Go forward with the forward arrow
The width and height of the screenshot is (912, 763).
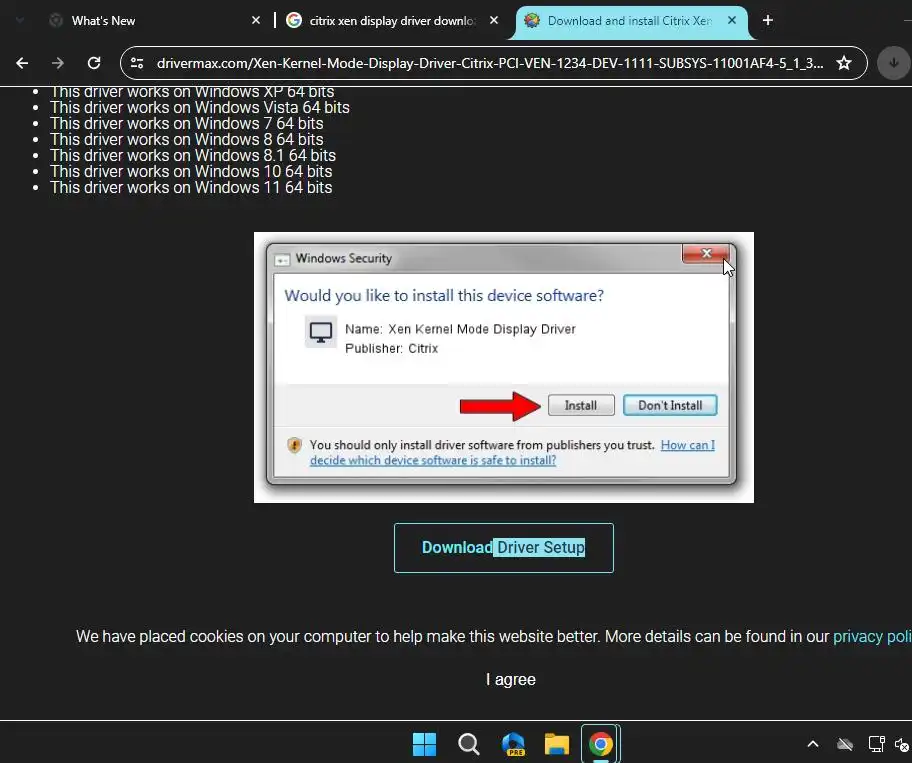pos(58,63)
